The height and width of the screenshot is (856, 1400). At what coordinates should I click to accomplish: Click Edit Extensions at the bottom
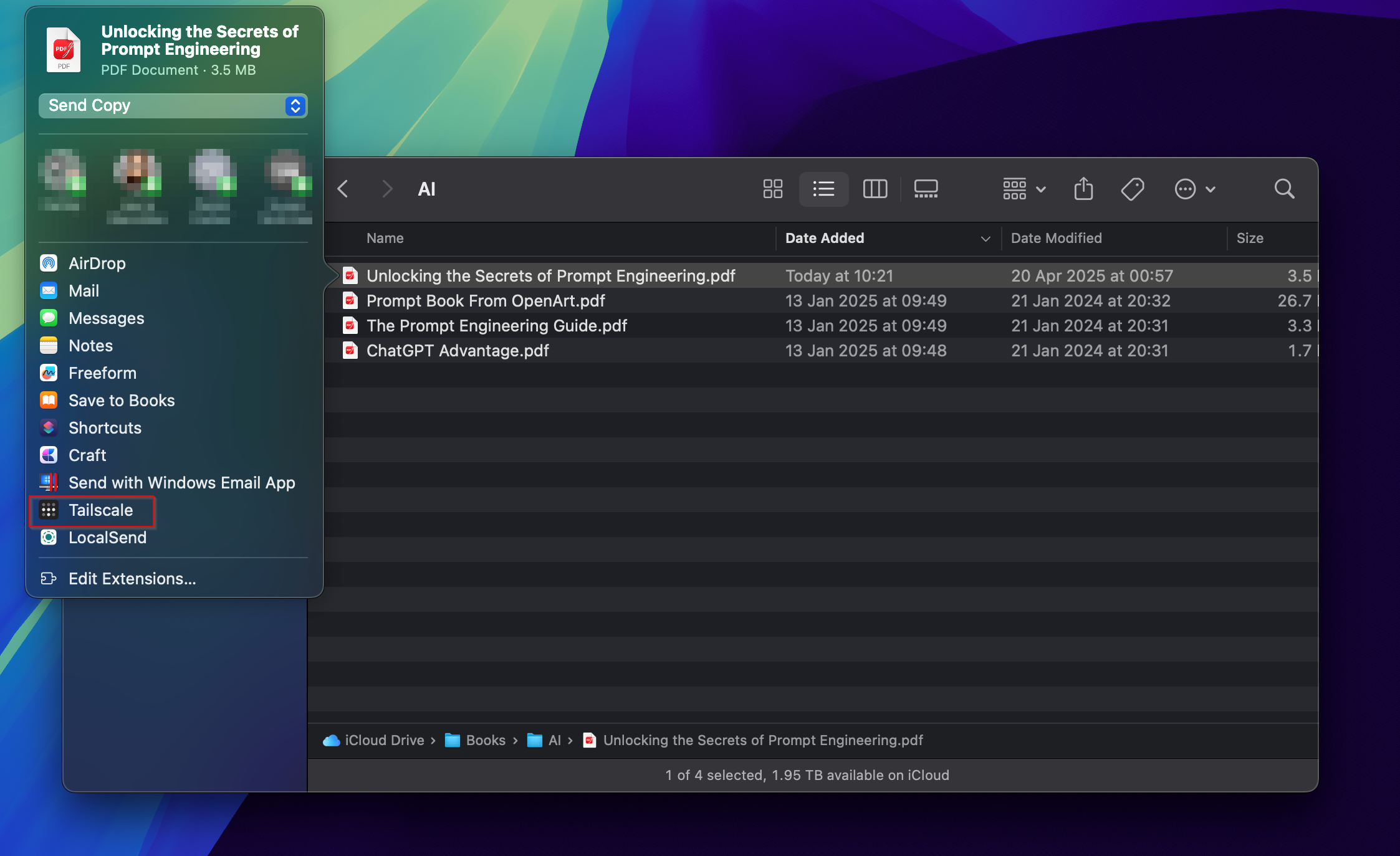pyautogui.click(x=132, y=578)
